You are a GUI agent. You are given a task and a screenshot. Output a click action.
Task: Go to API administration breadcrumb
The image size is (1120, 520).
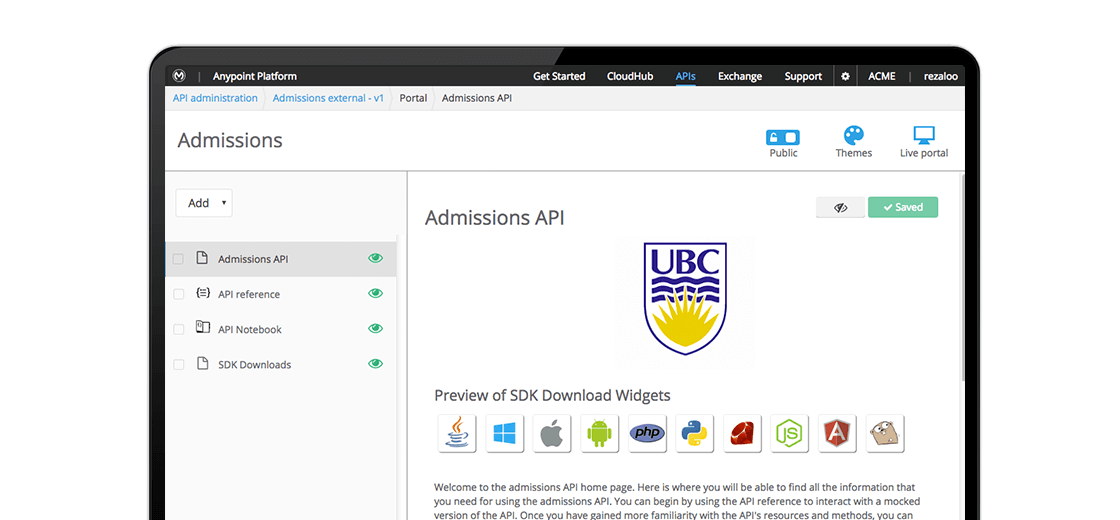tap(215, 98)
